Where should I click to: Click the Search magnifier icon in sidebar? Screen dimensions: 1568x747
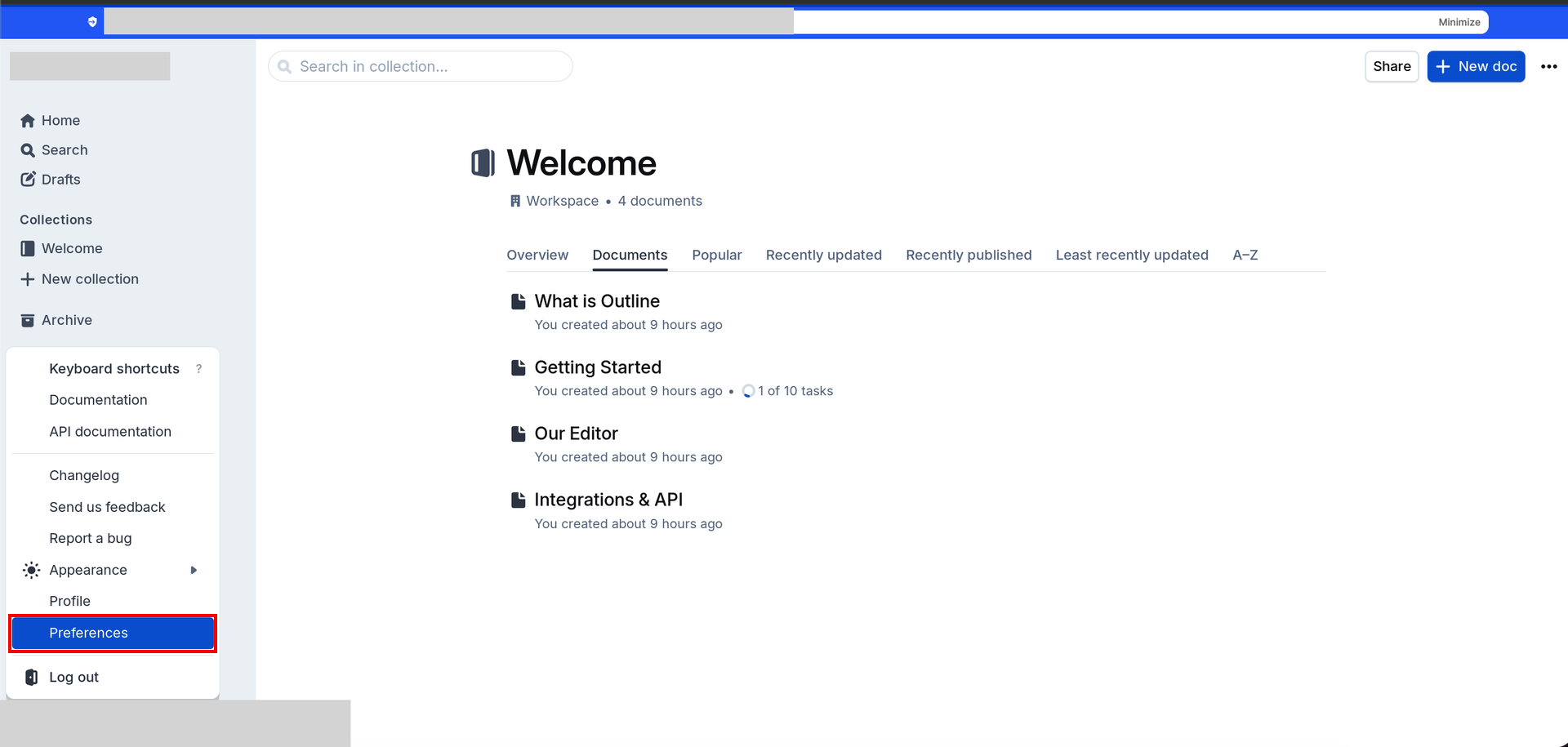pyautogui.click(x=28, y=150)
